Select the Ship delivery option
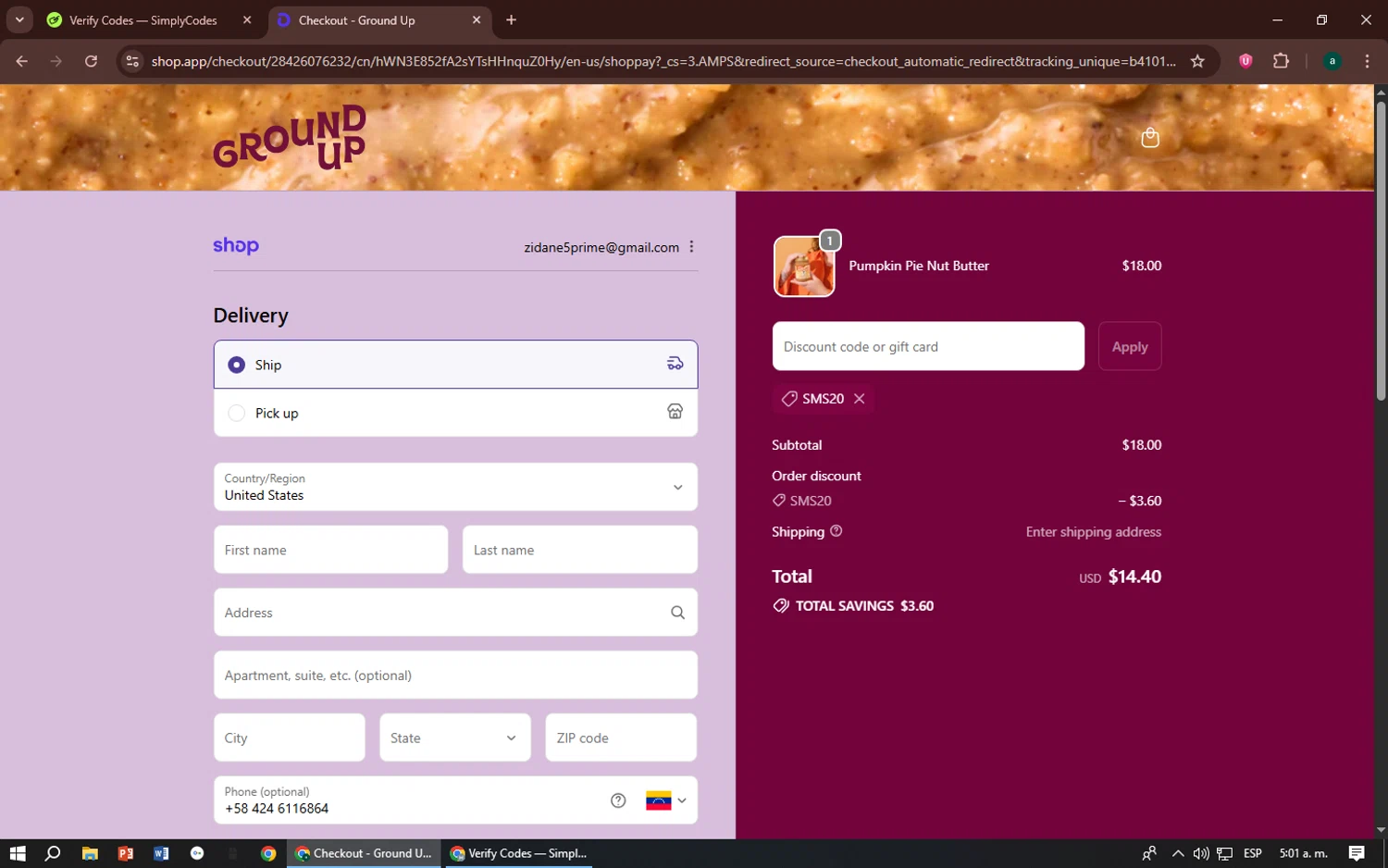 pyautogui.click(x=455, y=365)
